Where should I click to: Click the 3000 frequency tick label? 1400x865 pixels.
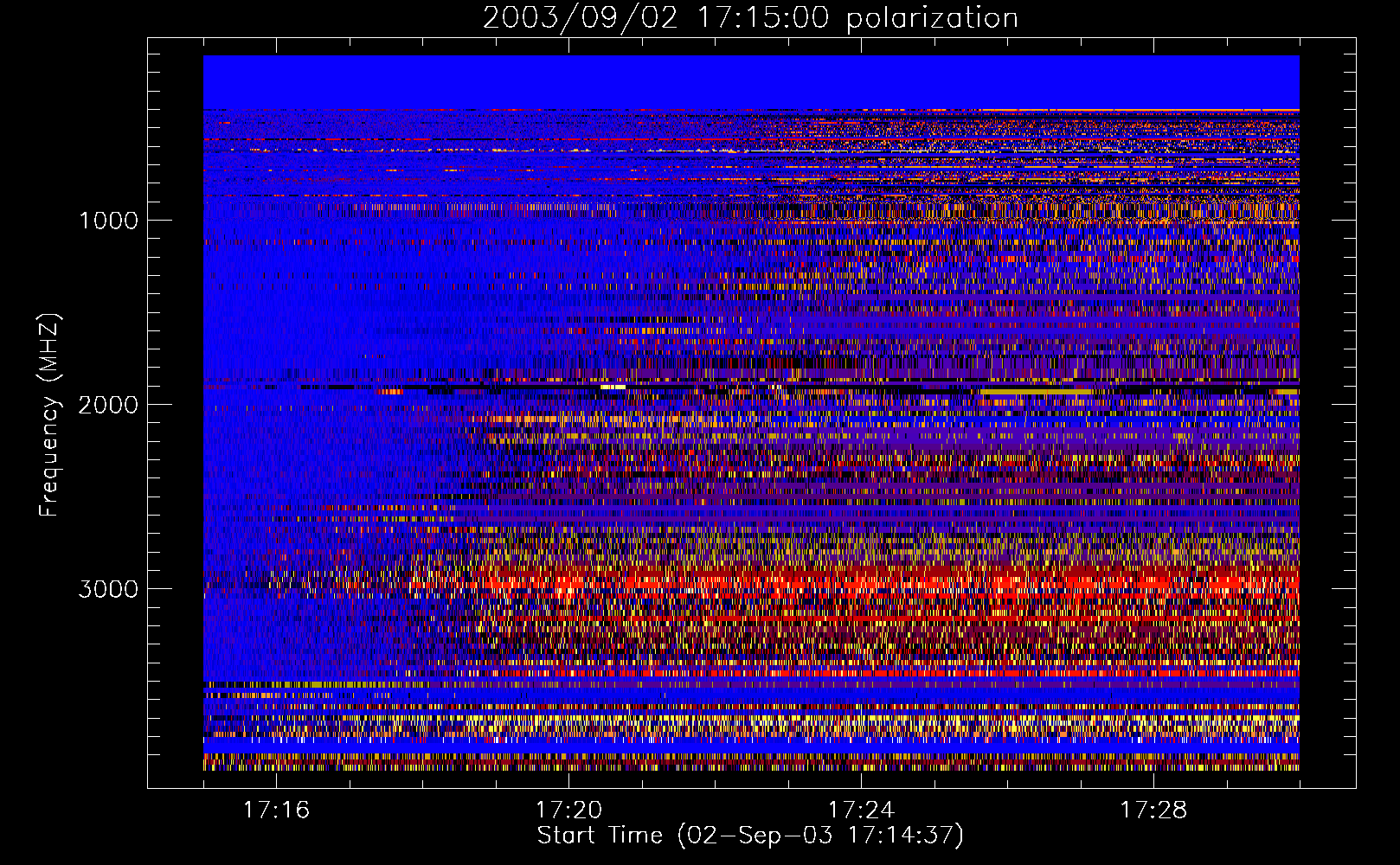[x=109, y=589]
